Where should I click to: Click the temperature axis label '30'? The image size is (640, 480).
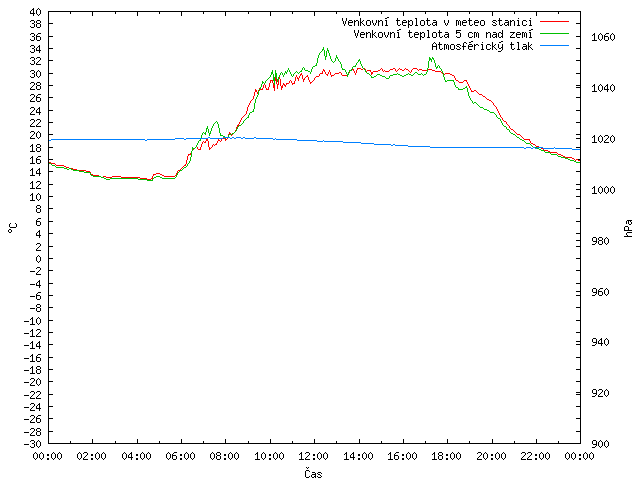(x=36, y=74)
